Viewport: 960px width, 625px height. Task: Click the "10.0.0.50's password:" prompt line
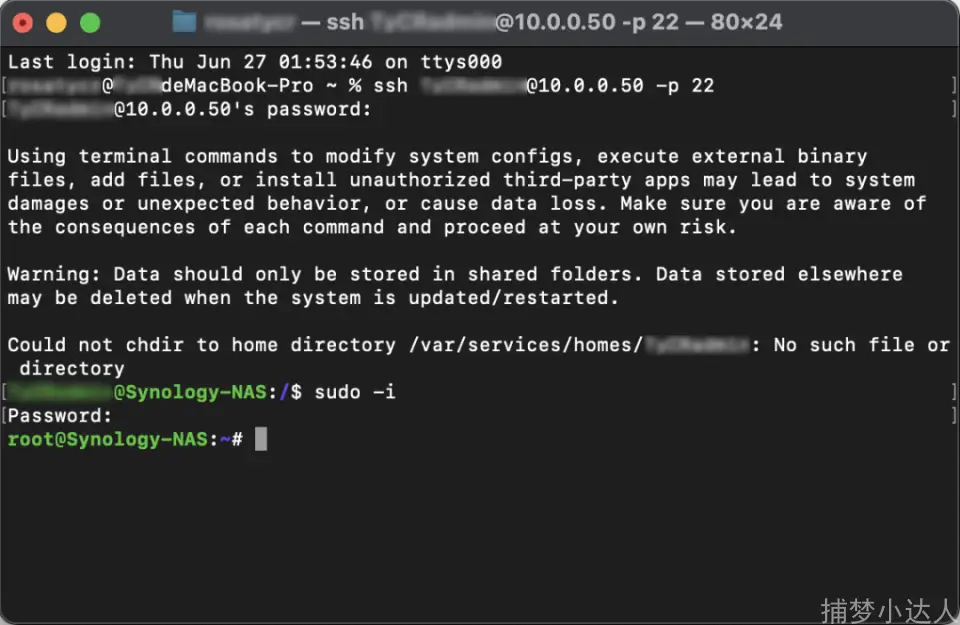(242, 110)
